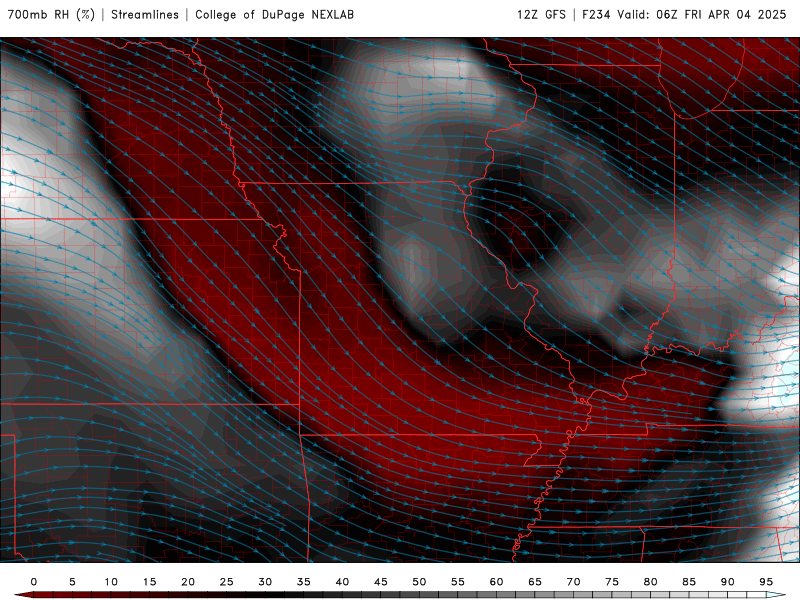Image resolution: width=800 pixels, height=600 pixels.
Task: Click the "15" color scale value
Action: (149, 582)
